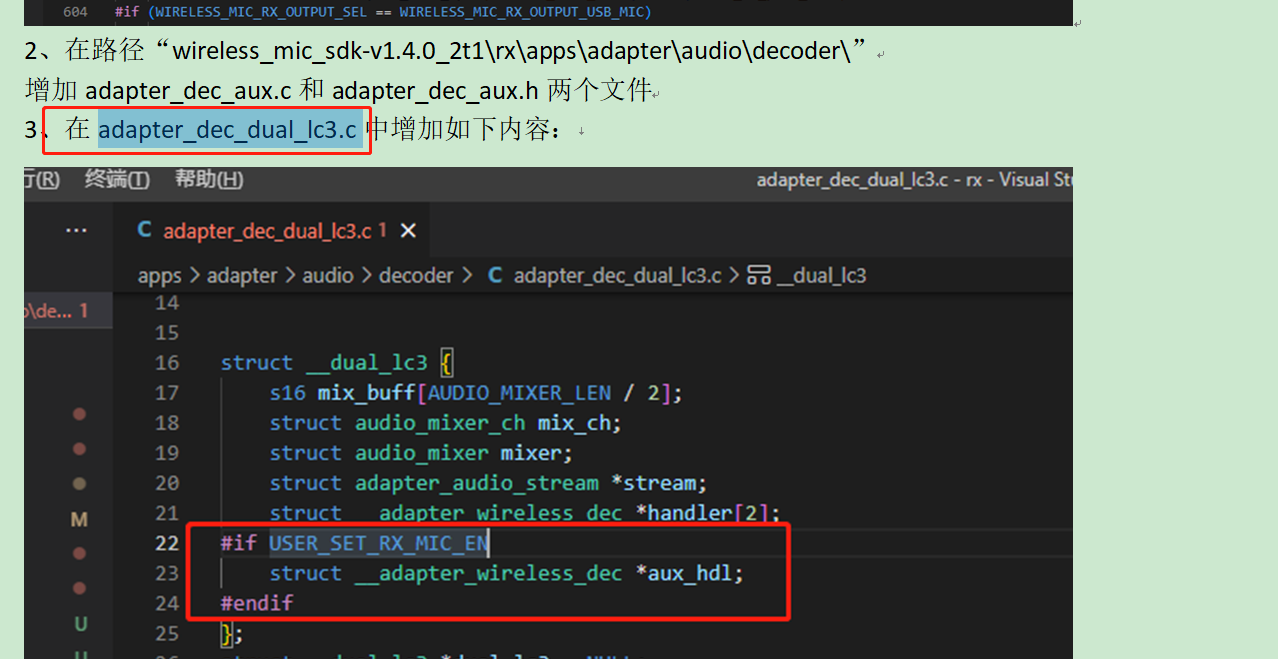1278x659 pixels.
Task: Click "adapter_dec_aux.h" in the document text
Action: click(435, 91)
